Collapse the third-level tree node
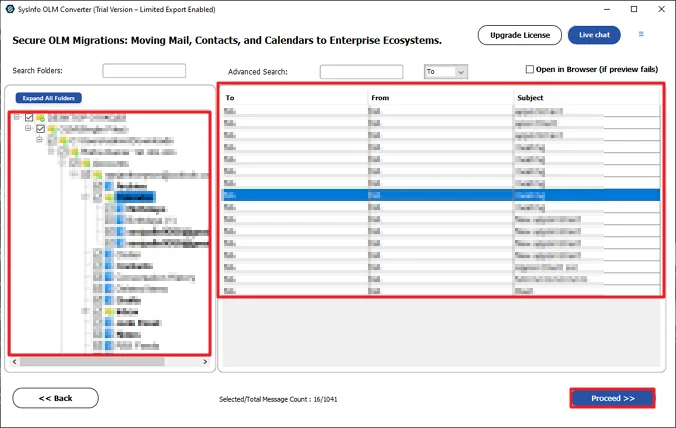Image resolution: width=676 pixels, height=428 pixels. tap(39, 139)
